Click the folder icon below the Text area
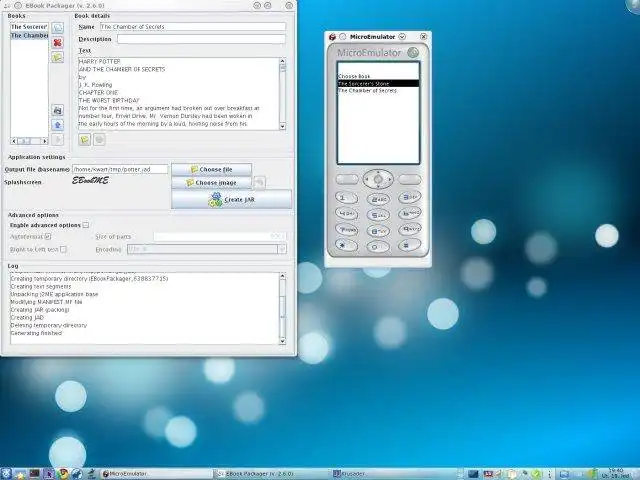This screenshot has width=640, height=480. pyautogui.click(x=84, y=140)
